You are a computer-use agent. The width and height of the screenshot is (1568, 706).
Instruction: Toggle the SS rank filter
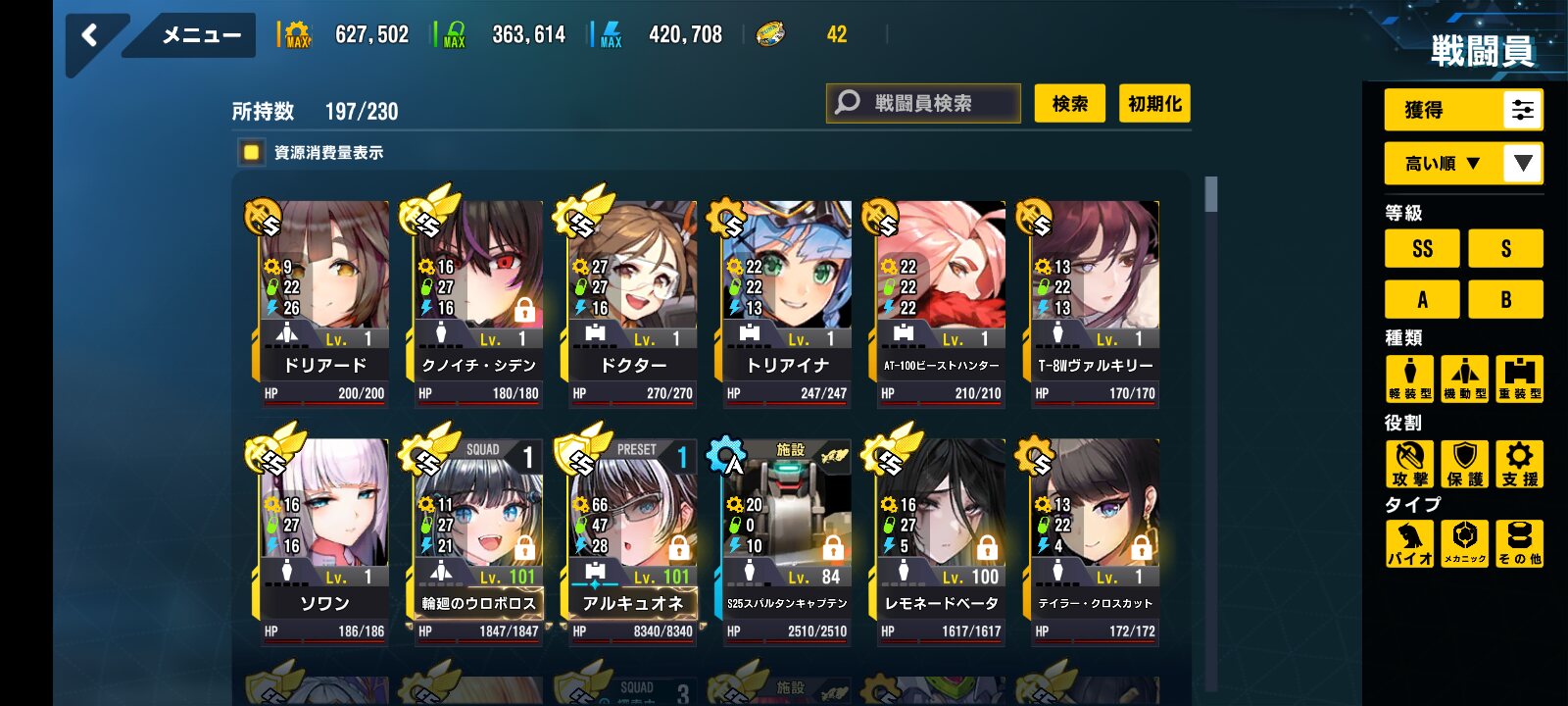(x=1422, y=248)
